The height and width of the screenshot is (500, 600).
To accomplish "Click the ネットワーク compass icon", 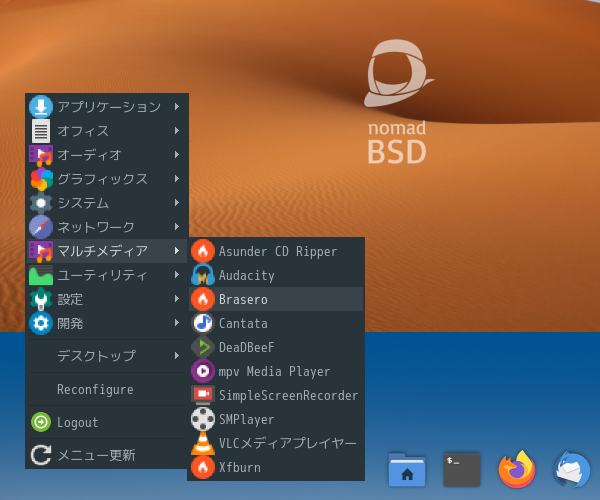I will (41, 227).
